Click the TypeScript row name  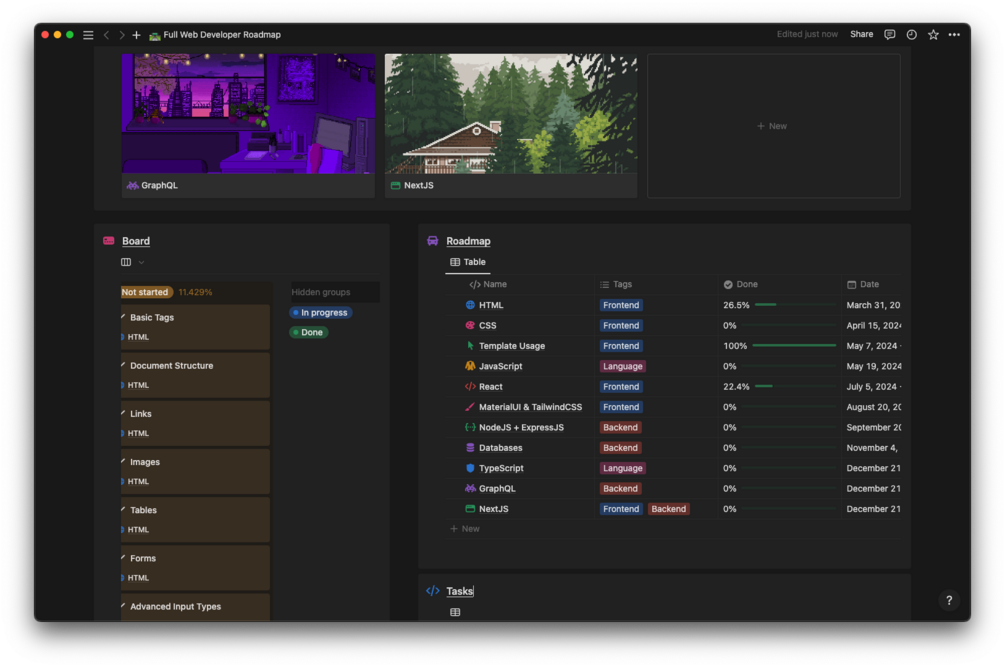(501, 468)
